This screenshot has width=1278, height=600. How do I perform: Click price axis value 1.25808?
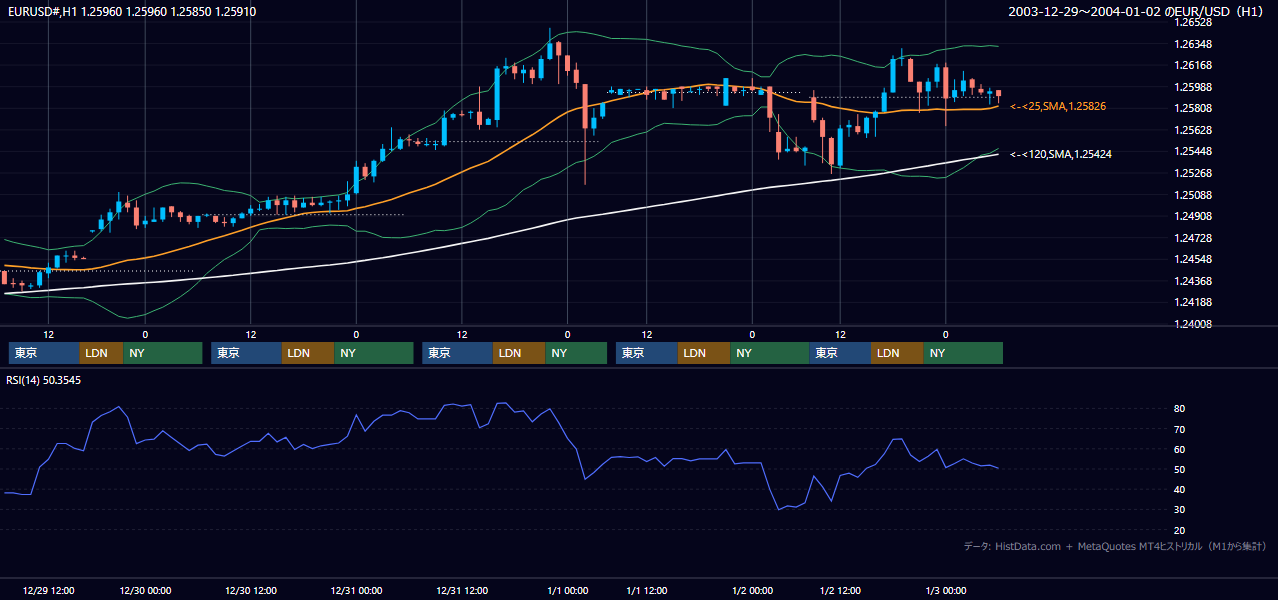click(x=1193, y=108)
